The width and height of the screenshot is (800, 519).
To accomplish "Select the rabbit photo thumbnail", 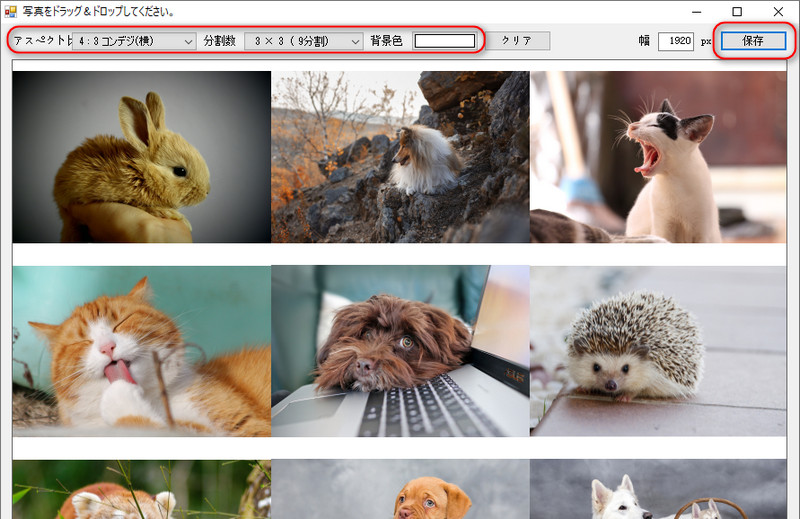I will click(142, 157).
